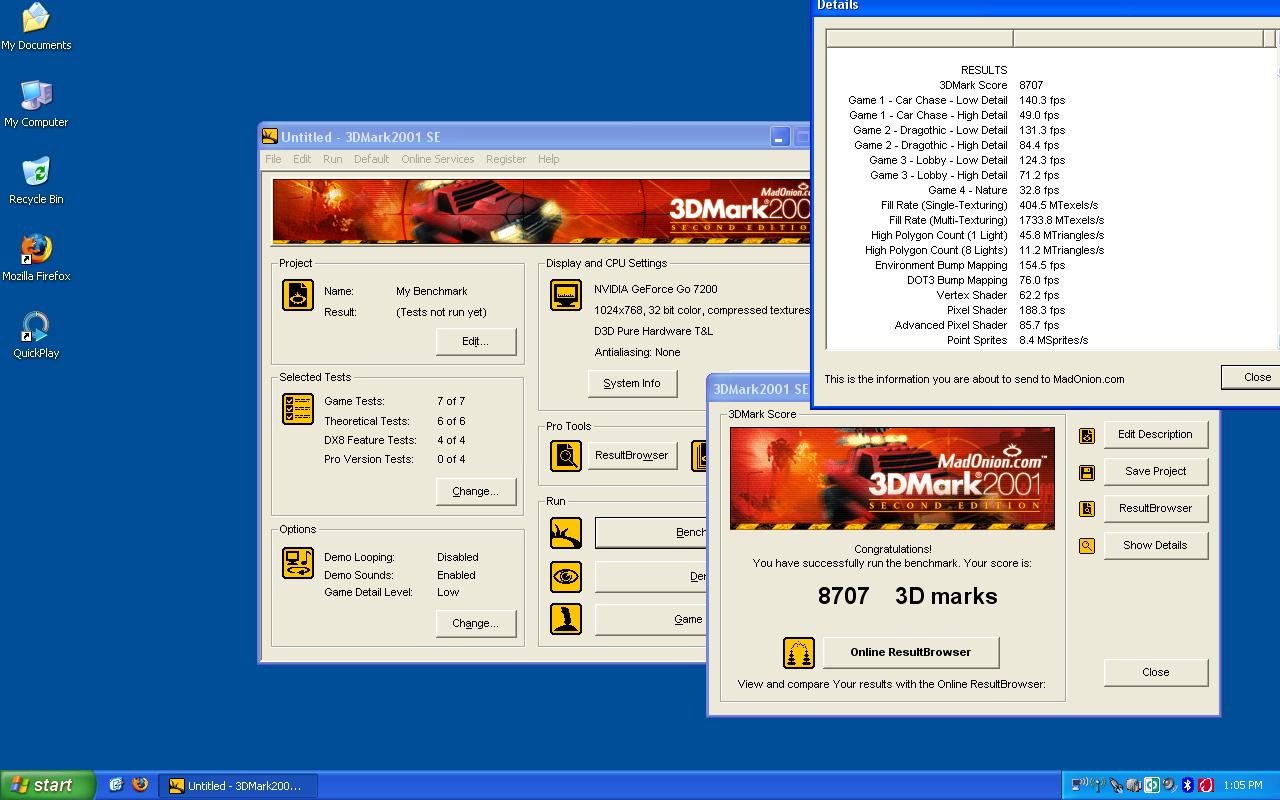Close the Details window
Screen dimensions: 1280x800
pos(1252,377)
